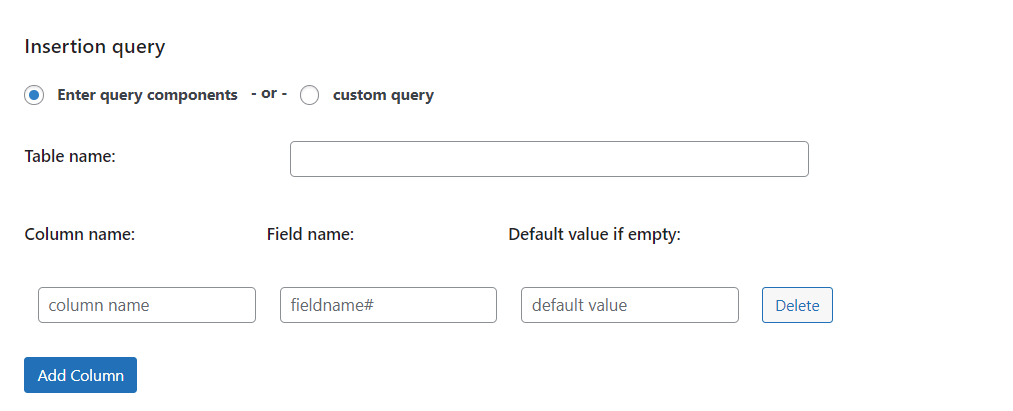Click the 'Field name:' header label
1013x411 pixels.
click(x=310, y=235)
